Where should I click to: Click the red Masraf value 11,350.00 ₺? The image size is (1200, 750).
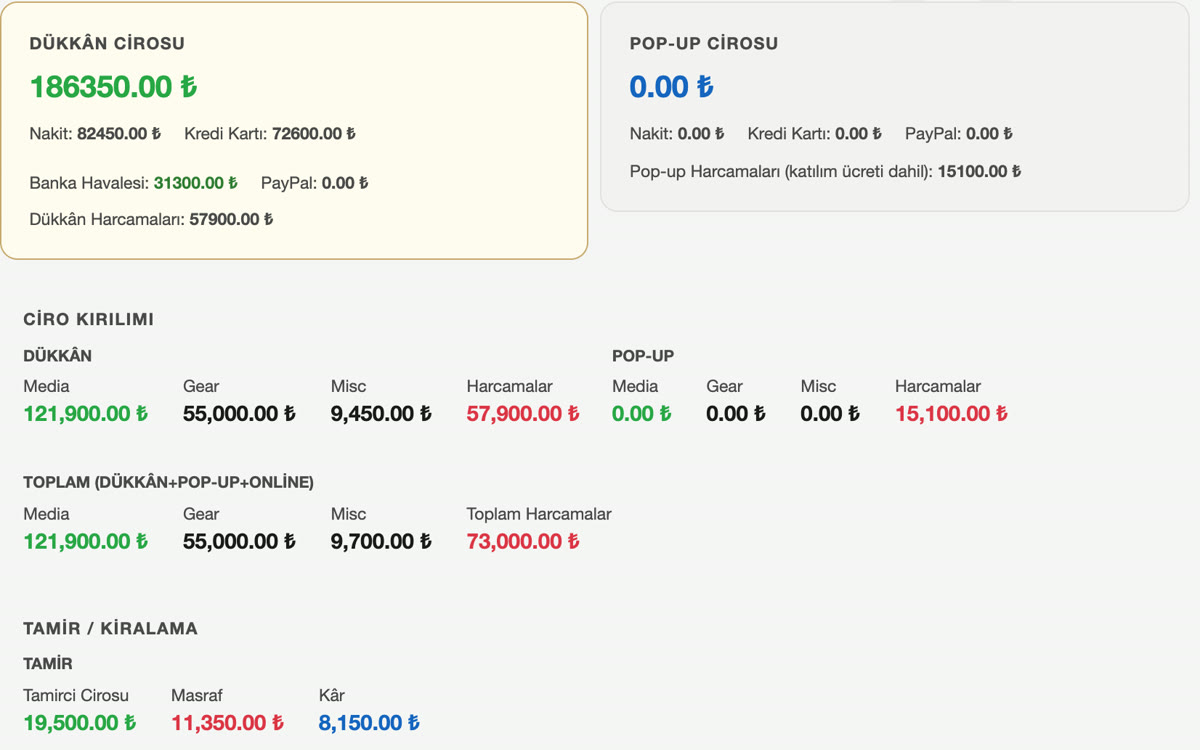(227, 722)
